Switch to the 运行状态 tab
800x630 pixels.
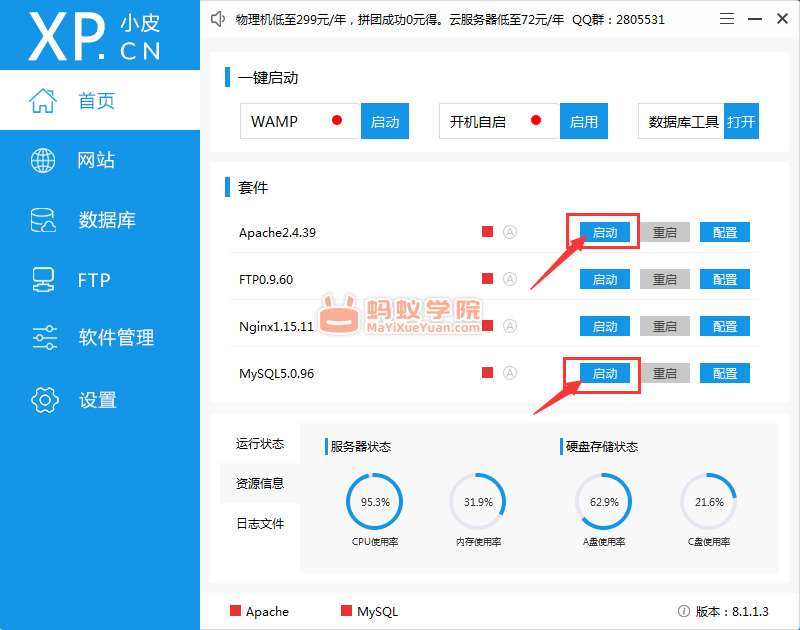[260, 443]
